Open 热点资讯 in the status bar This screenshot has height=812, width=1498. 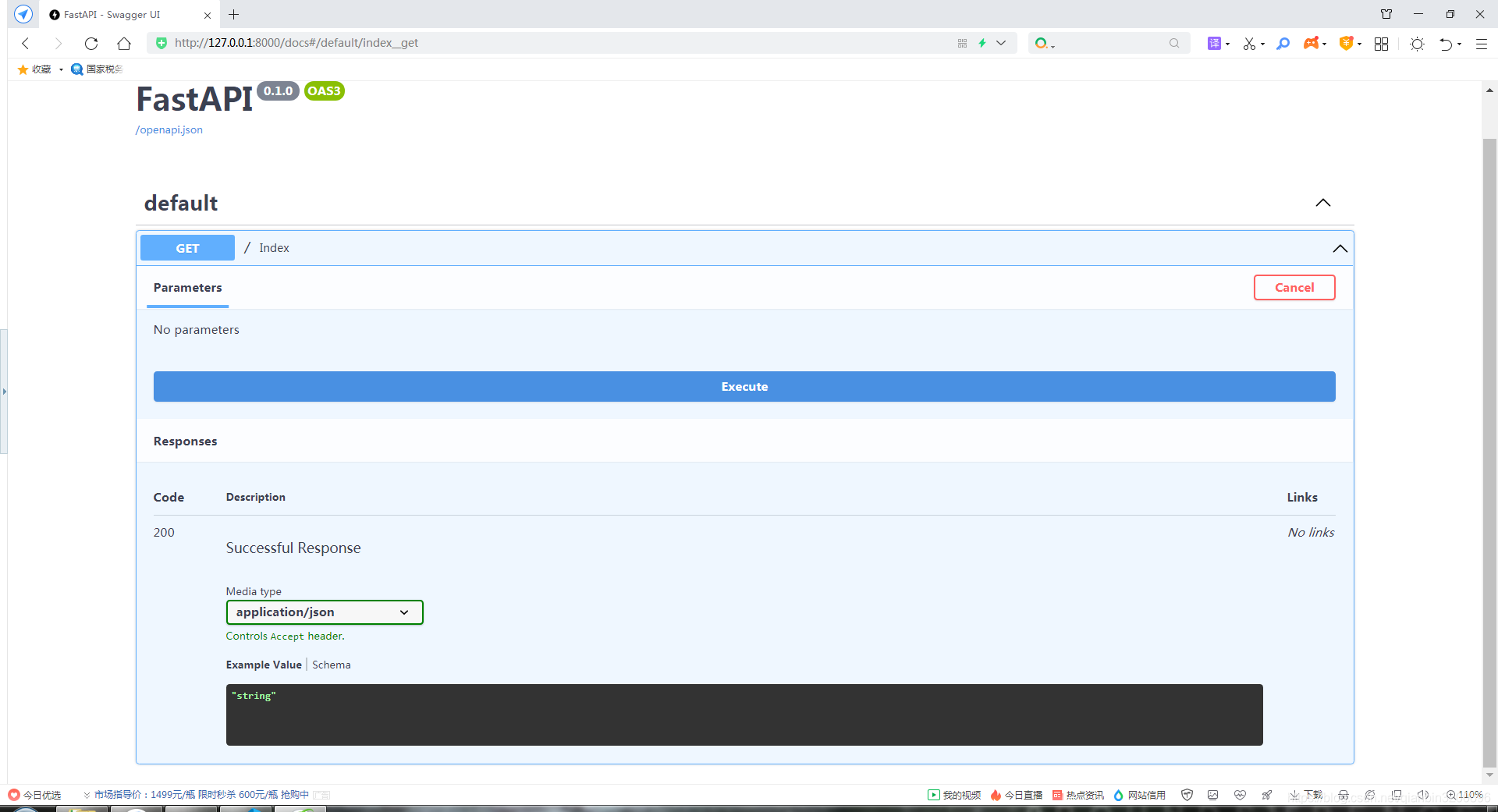coord(1078,796)
